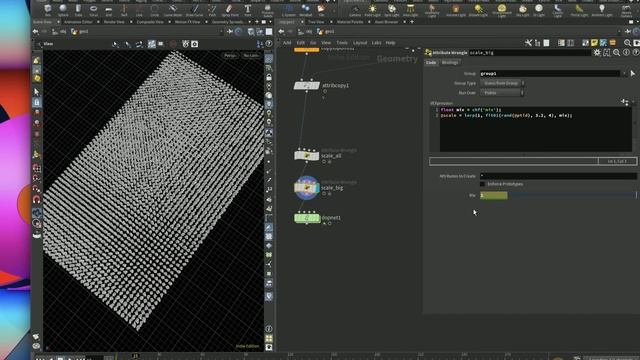Select the Spray Paint shelf tool
Screen dimensions: 640x360
tap(230, 10)
